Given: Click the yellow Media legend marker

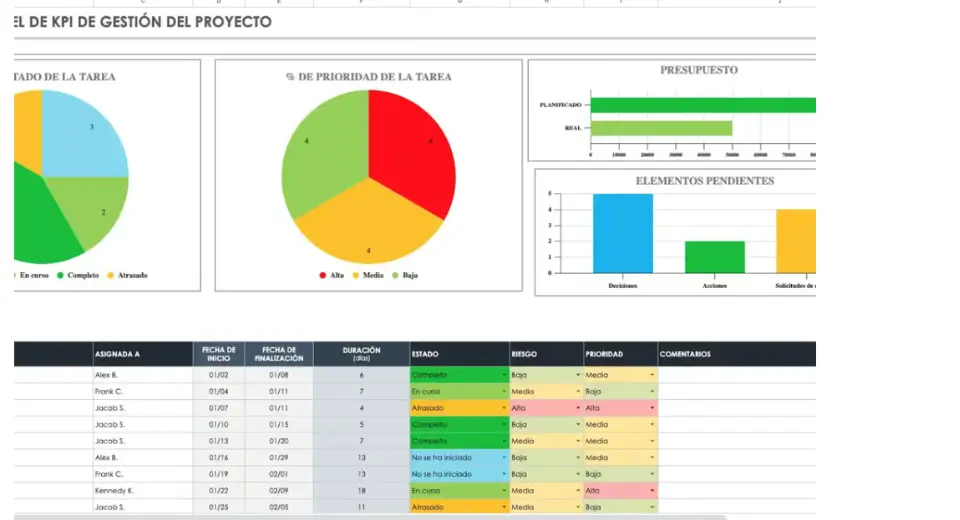Looking at the screenshot, I should [355, 275].
